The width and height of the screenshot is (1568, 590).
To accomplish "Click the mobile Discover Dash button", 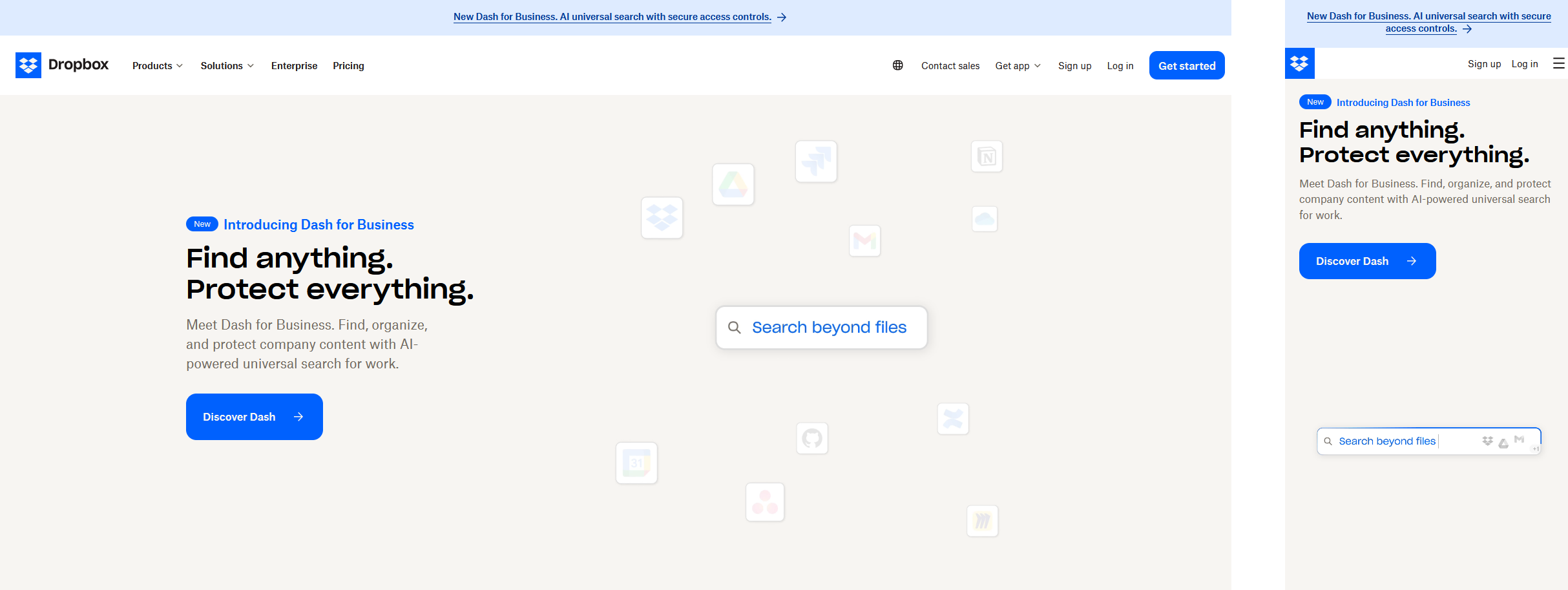I will (x=1368, y=261).
